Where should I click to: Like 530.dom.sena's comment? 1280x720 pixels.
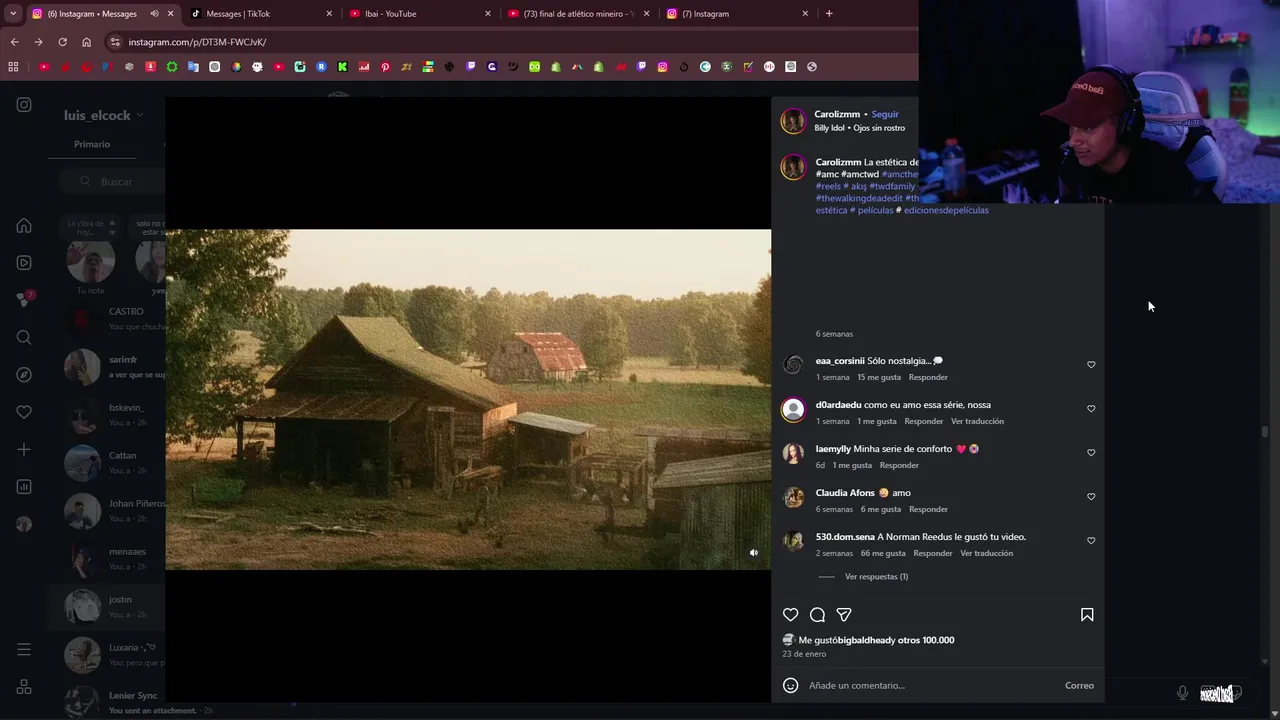pyautogui.click(x=1091, y=540)
